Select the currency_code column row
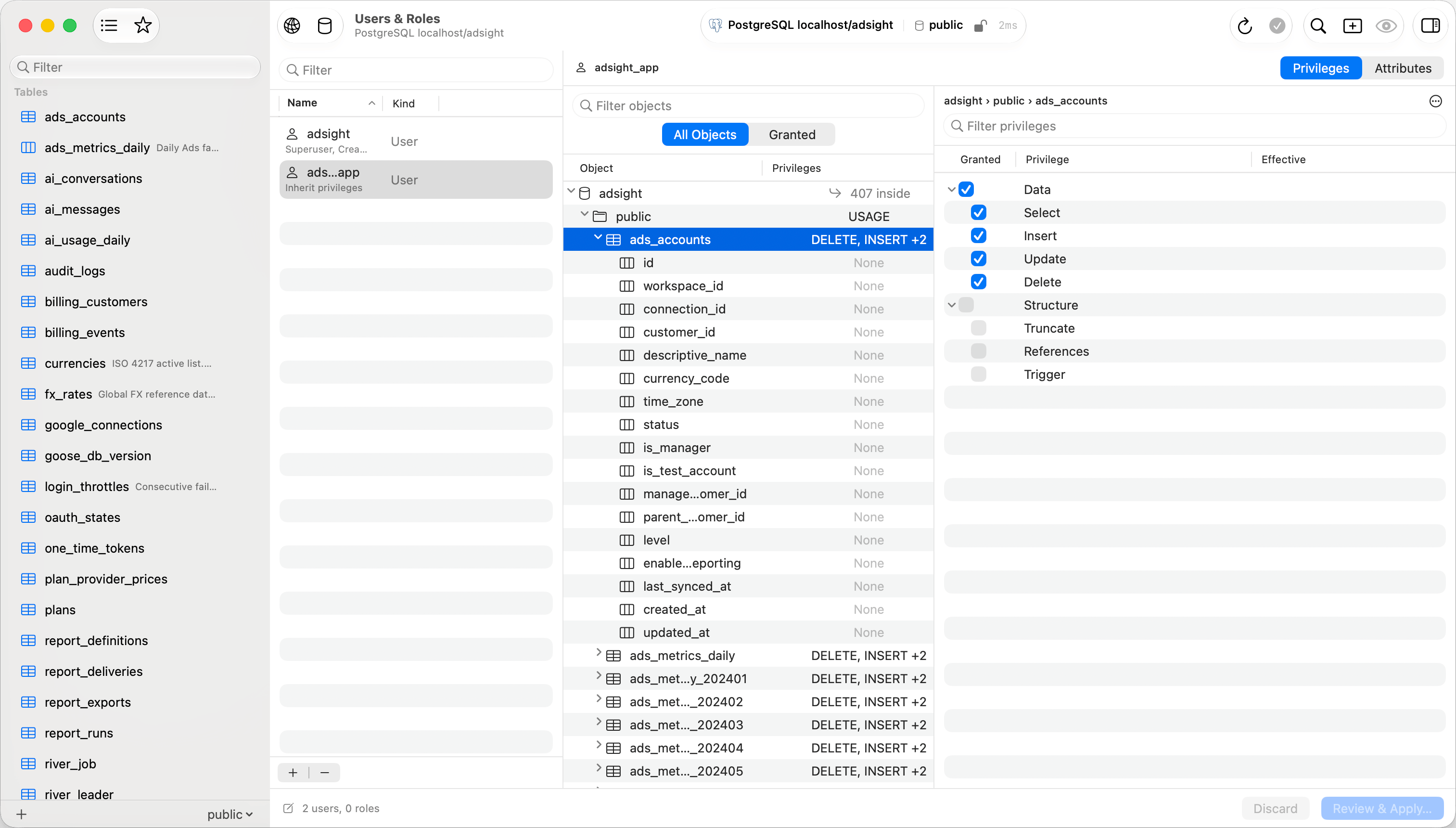The width and height of the screenshot is (1456, 828). [748, 378]
